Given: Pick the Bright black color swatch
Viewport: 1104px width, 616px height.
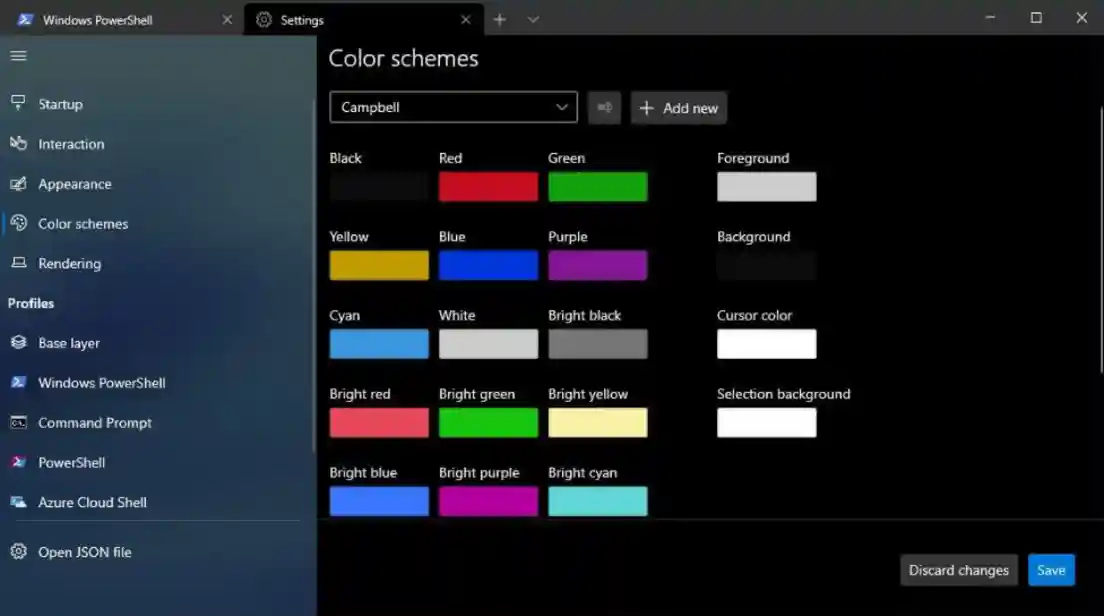Looking at the screenshot, I should 598,344.
